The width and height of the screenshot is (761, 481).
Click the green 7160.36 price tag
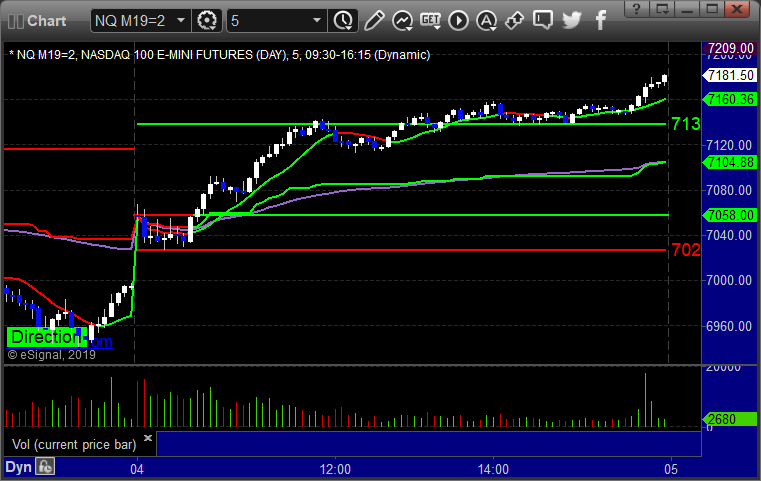pyautogui.click(x=729, y=100)
